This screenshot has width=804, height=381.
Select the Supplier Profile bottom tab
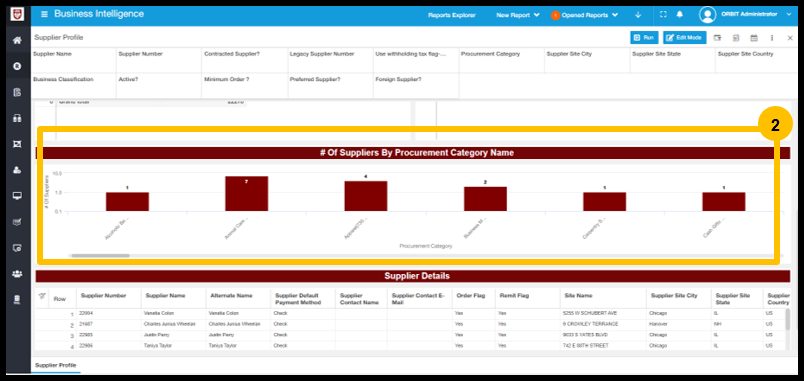55,365
